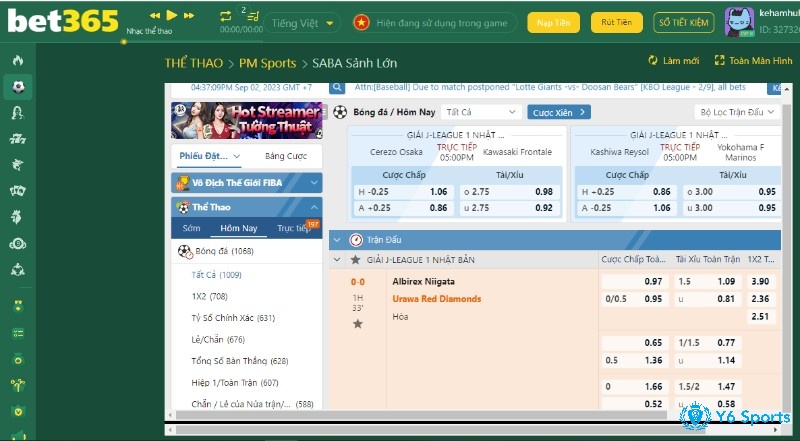Click the PM Sports breadcrumb
This screenshot has height=441, width=800.
click(x=267, y=63)
